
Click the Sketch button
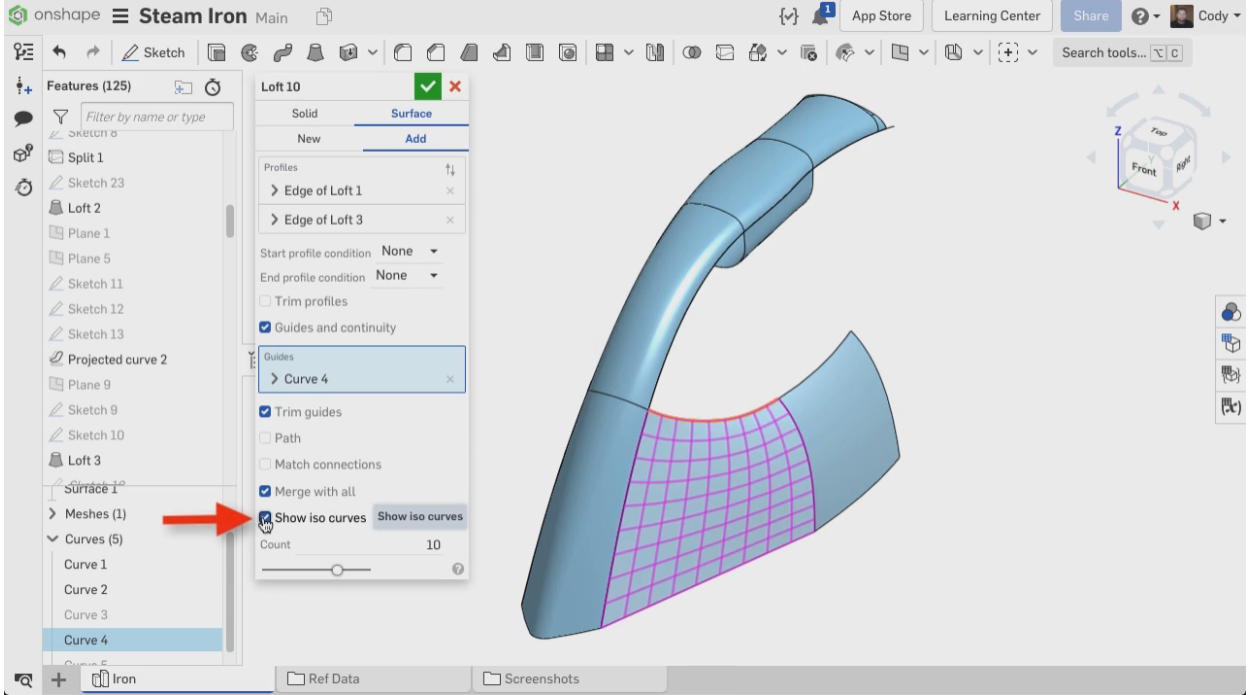tap(155, 52)
